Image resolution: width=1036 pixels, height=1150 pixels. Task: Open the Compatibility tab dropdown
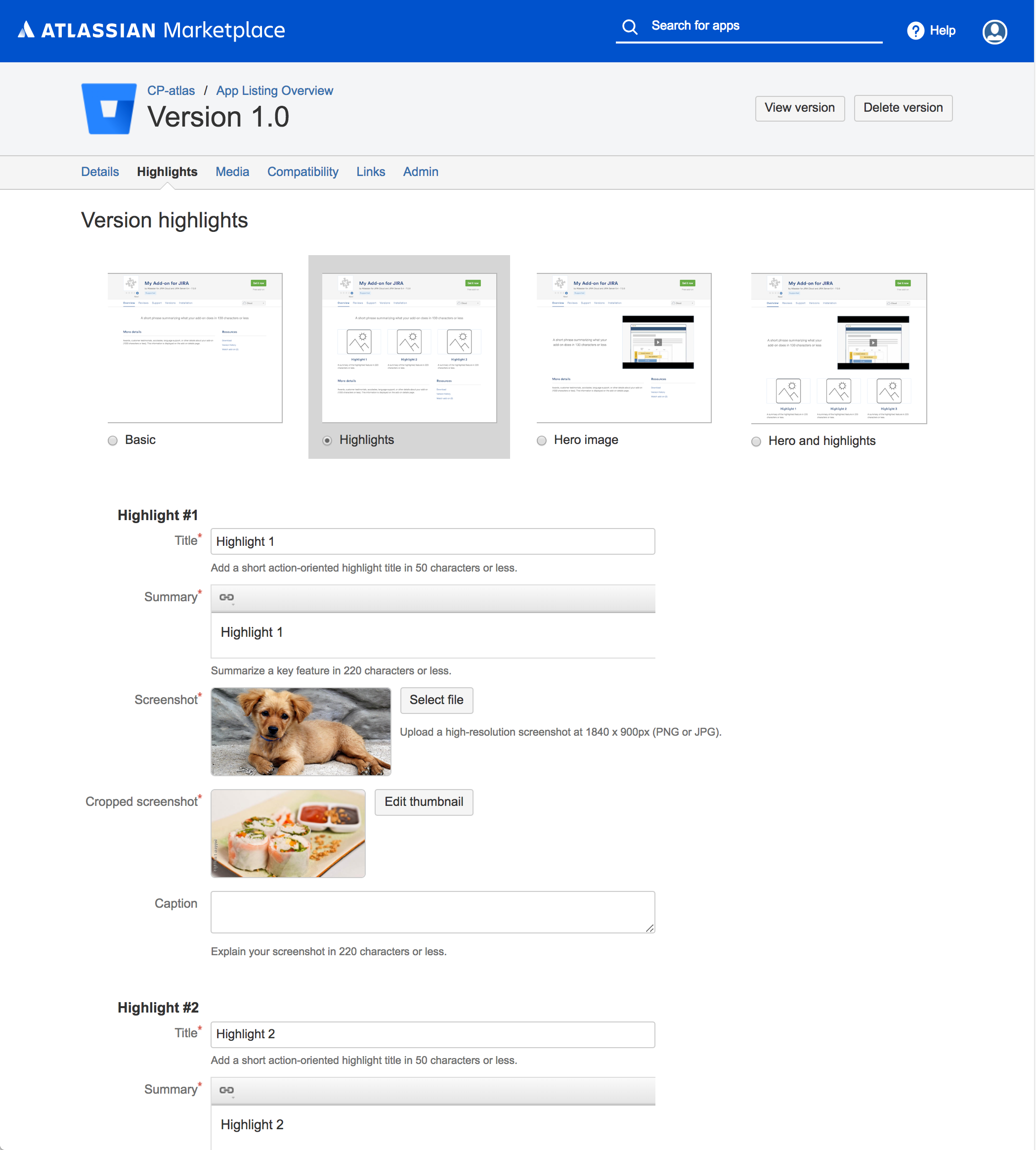[302, 172]
